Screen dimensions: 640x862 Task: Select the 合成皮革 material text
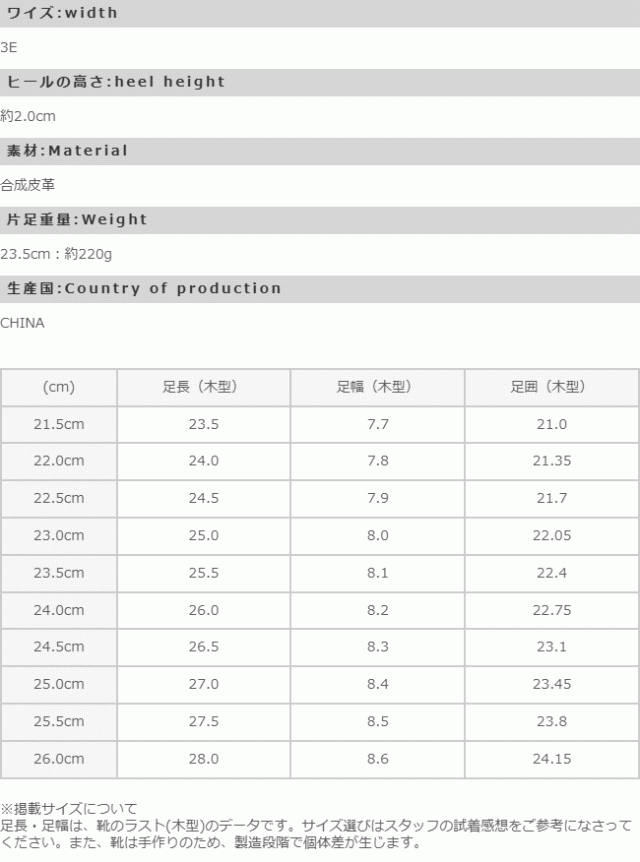[x=27, y=185]
